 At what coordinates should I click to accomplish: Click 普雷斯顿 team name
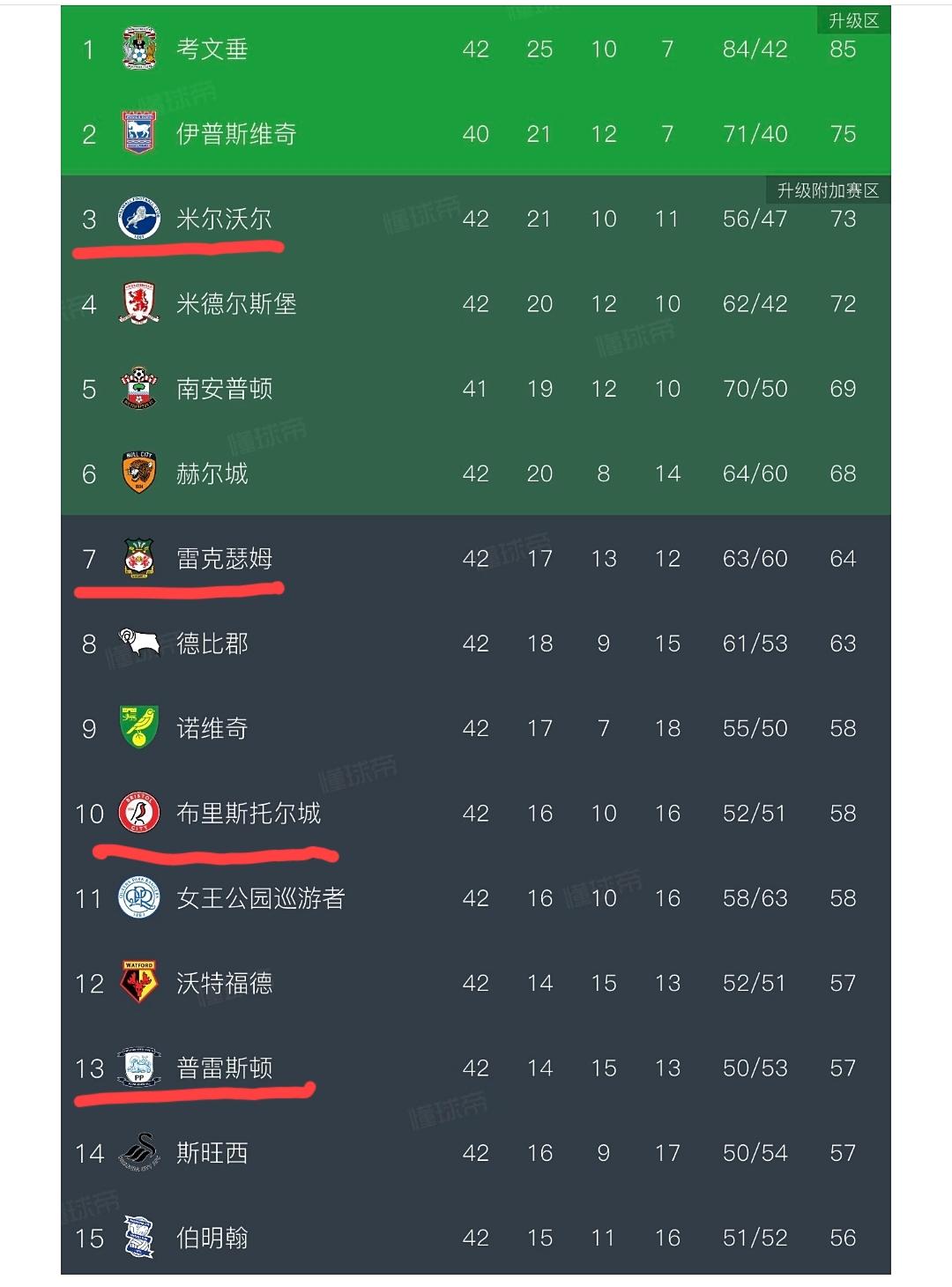pos(223,1067)
